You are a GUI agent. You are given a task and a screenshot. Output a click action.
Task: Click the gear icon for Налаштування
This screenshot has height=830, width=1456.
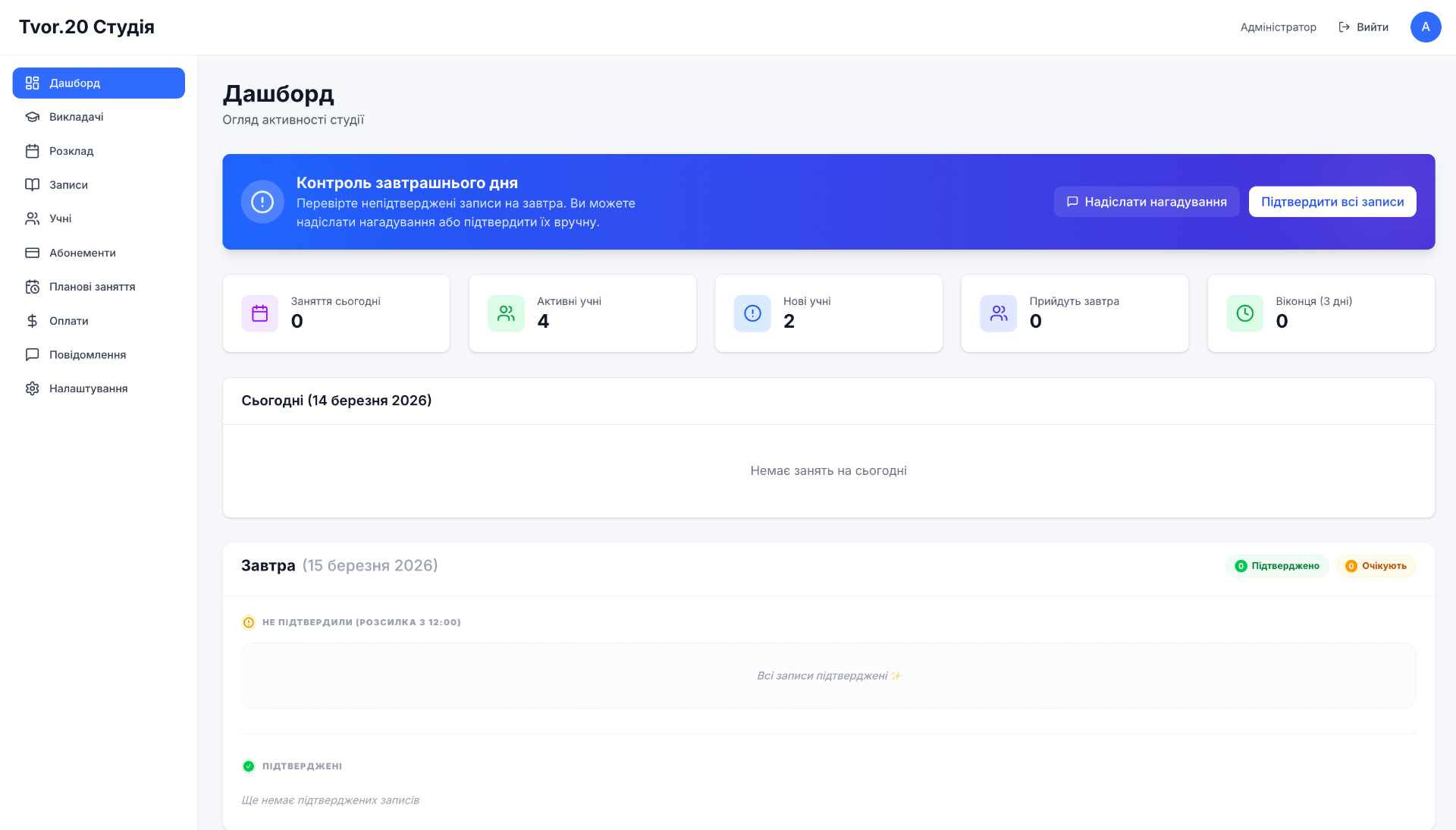[32, 388]
